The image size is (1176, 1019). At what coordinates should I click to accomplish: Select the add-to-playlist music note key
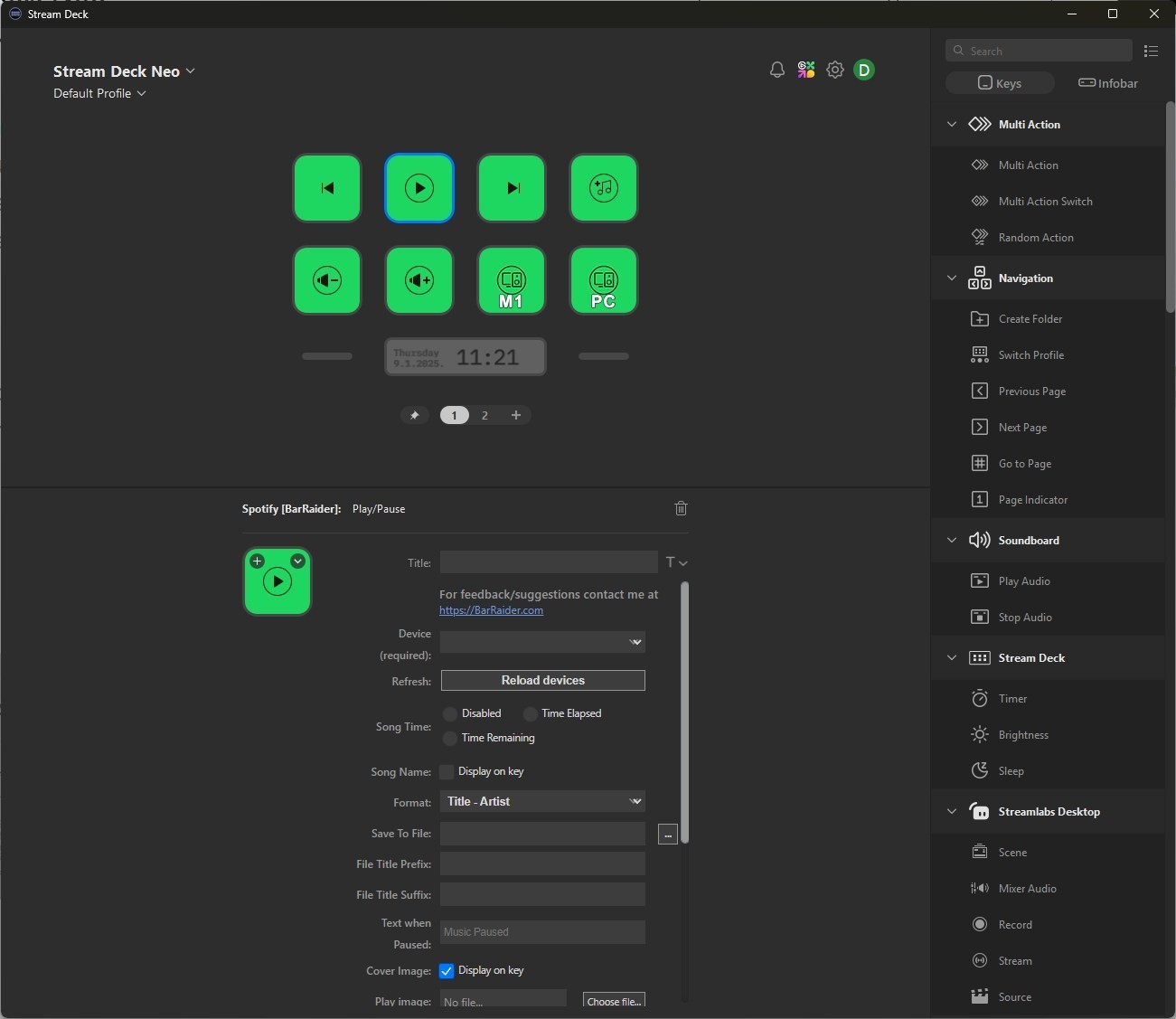[x=604, y=188]
